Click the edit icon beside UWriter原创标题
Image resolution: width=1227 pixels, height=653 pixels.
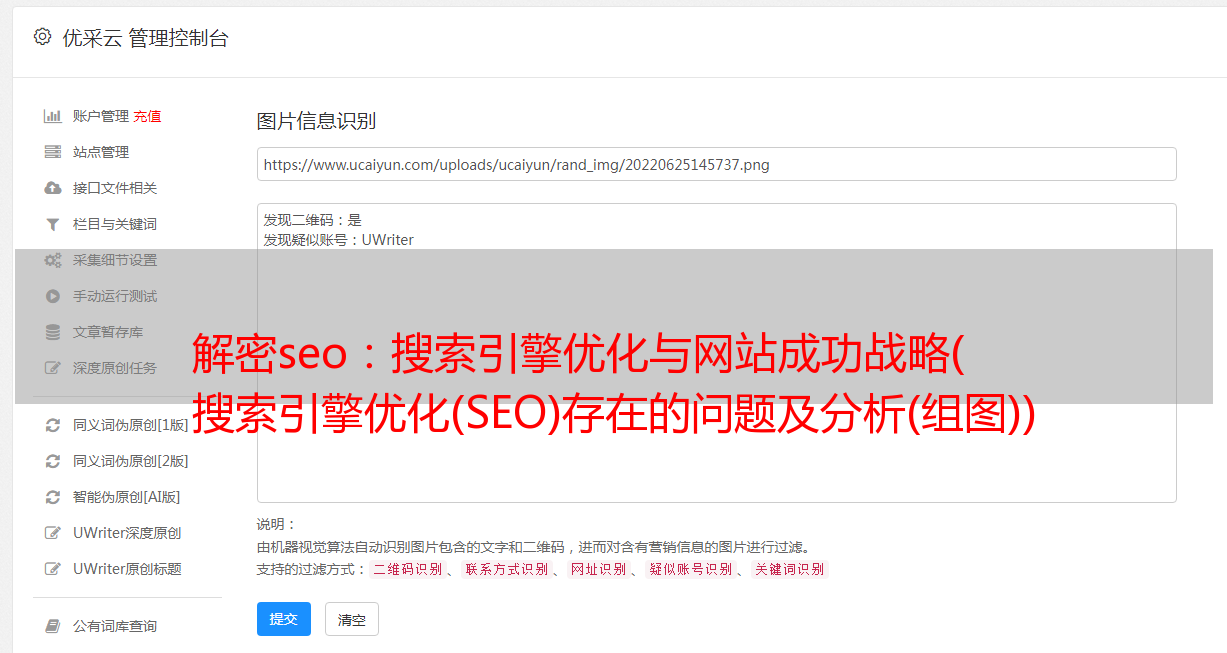(x=53, y=569)
